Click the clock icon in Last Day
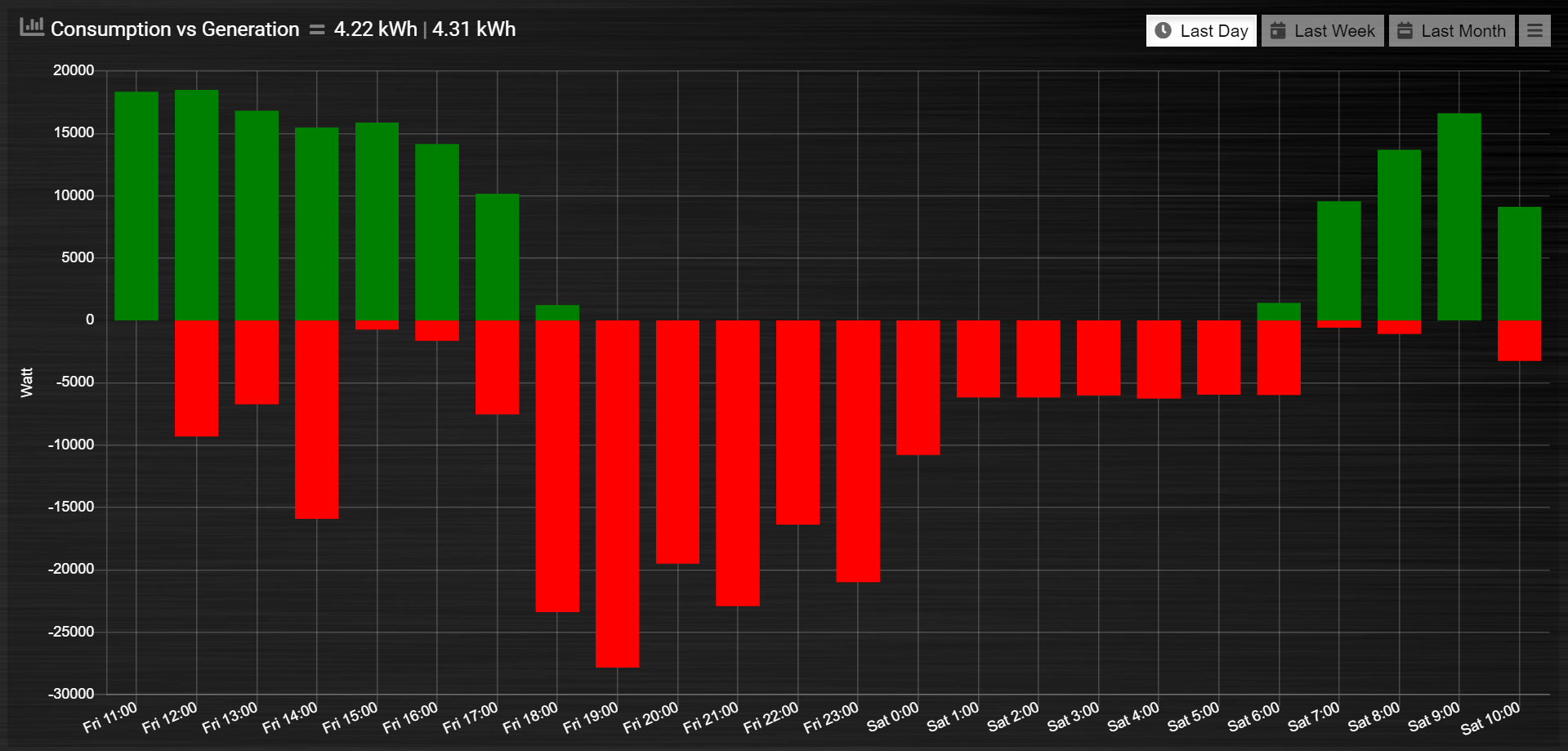 [x=1163, y=30]
